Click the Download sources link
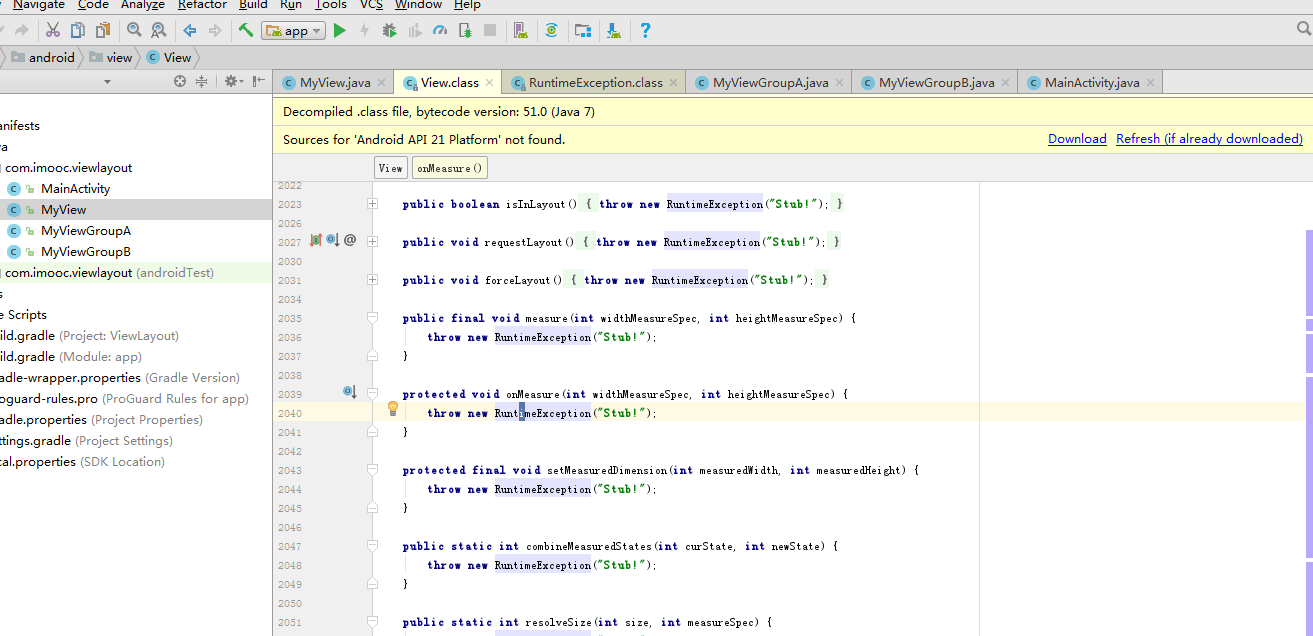The height and width of the screenshot is (636, 1313). pos(1077,139)
